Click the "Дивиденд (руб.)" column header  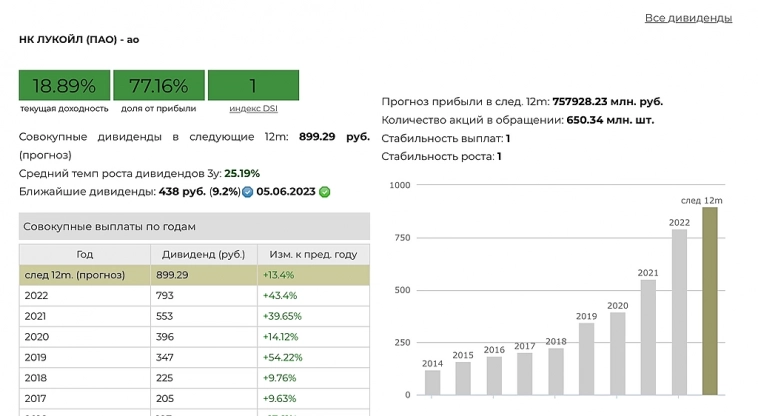(x=204, y=254)
